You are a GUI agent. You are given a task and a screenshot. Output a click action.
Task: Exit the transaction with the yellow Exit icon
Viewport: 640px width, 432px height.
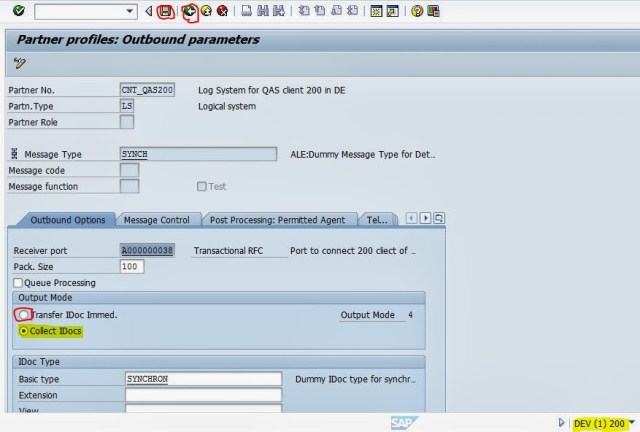(207, 11)
